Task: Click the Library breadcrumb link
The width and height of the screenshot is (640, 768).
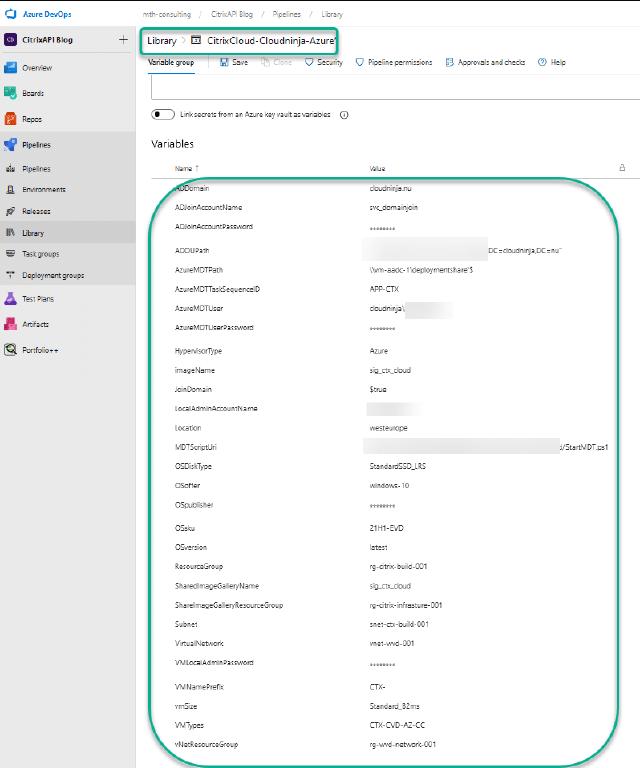Action: coord(161,41)
